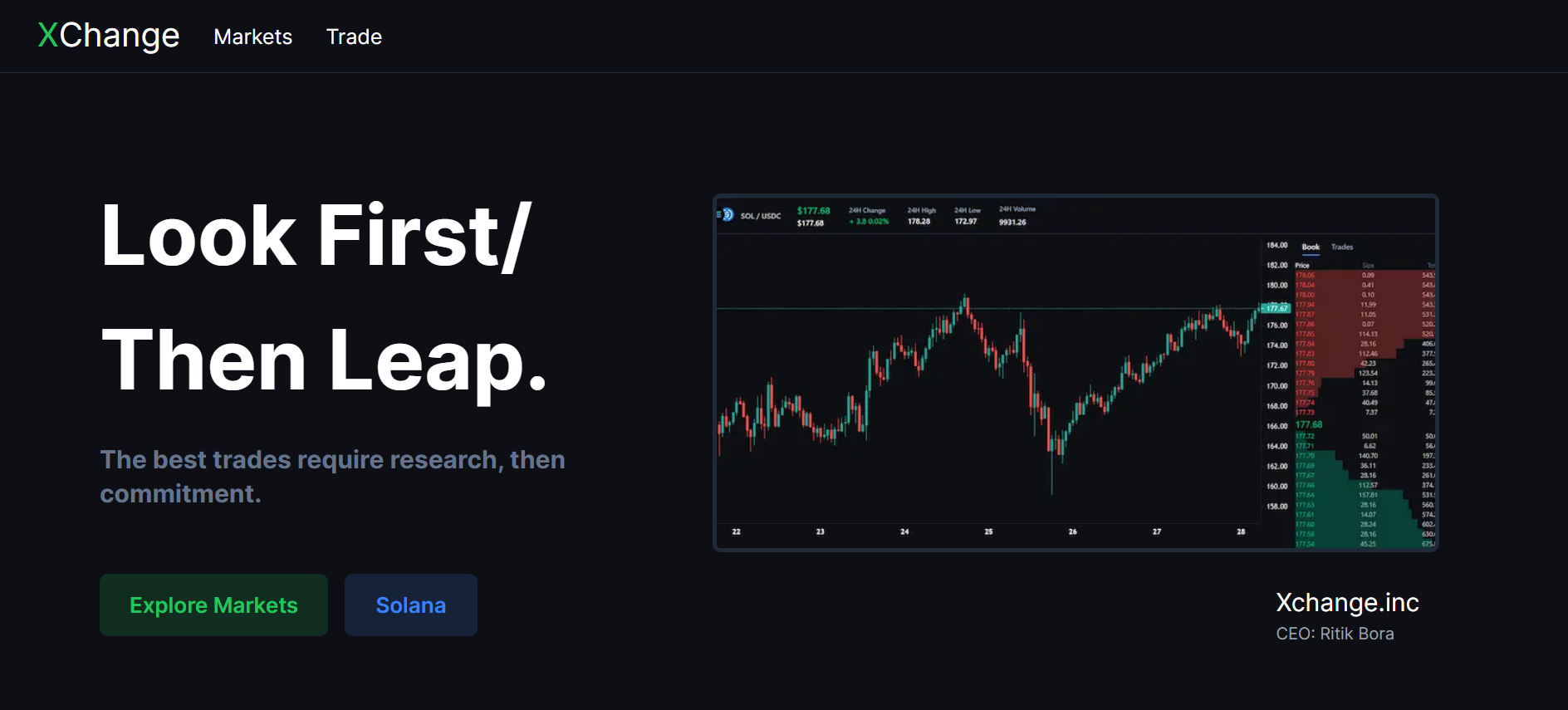
Task: Open the Markets nav item
Action: pyautogui.click(x=252, y=37)
